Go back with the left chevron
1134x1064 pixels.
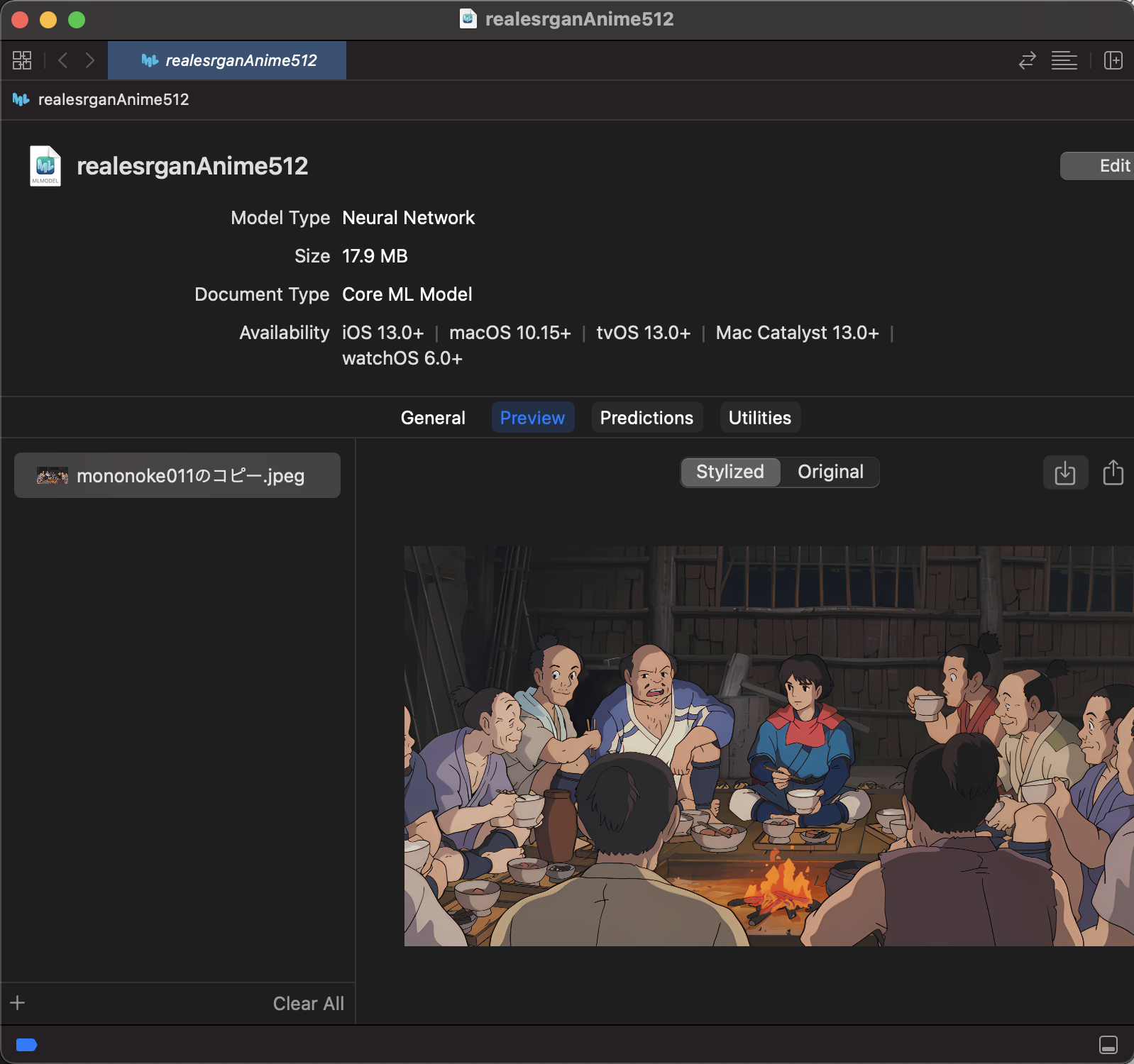click(62, 60)
